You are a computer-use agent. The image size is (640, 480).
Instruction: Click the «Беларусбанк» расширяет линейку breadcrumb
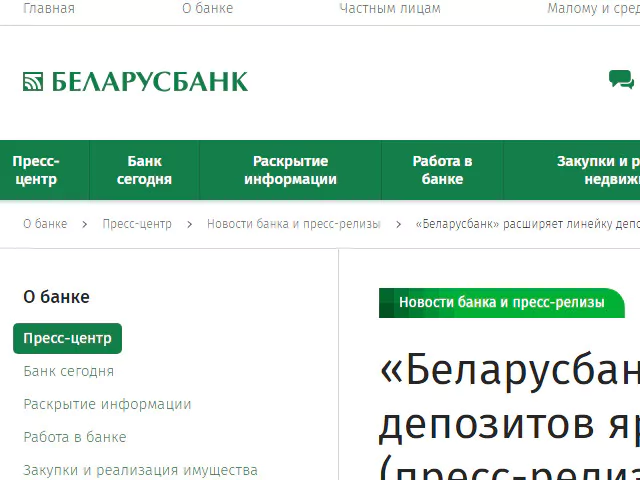[x=527, y=224]
